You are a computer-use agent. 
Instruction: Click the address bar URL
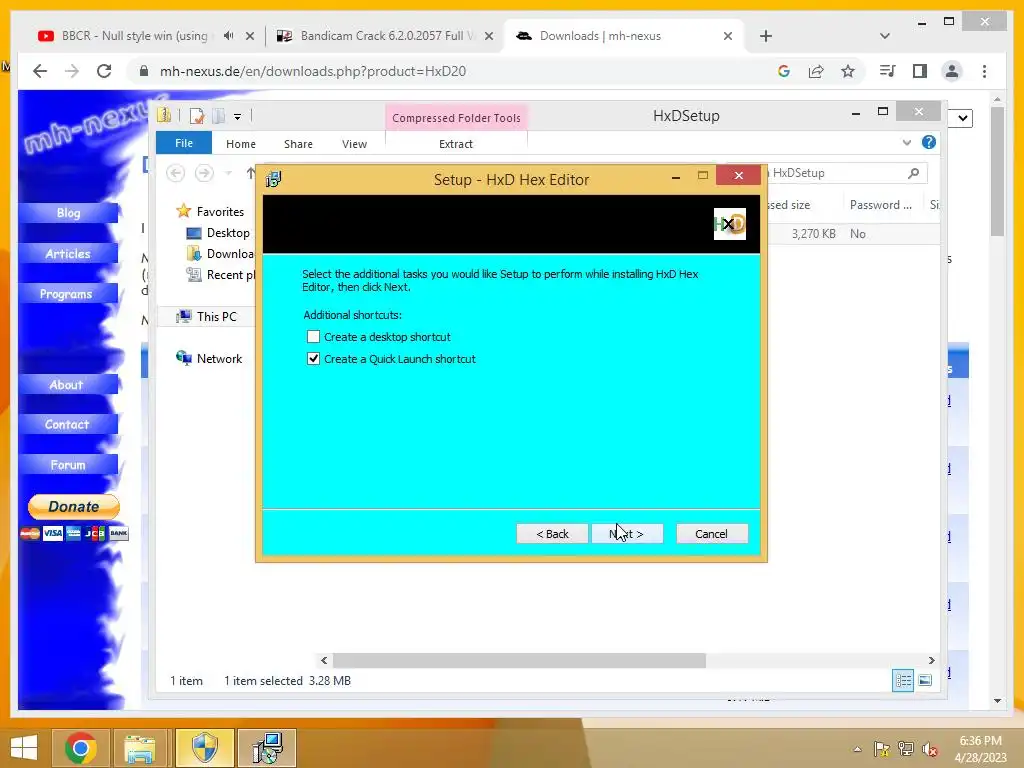pyautogui.click(x=313, y=71)
